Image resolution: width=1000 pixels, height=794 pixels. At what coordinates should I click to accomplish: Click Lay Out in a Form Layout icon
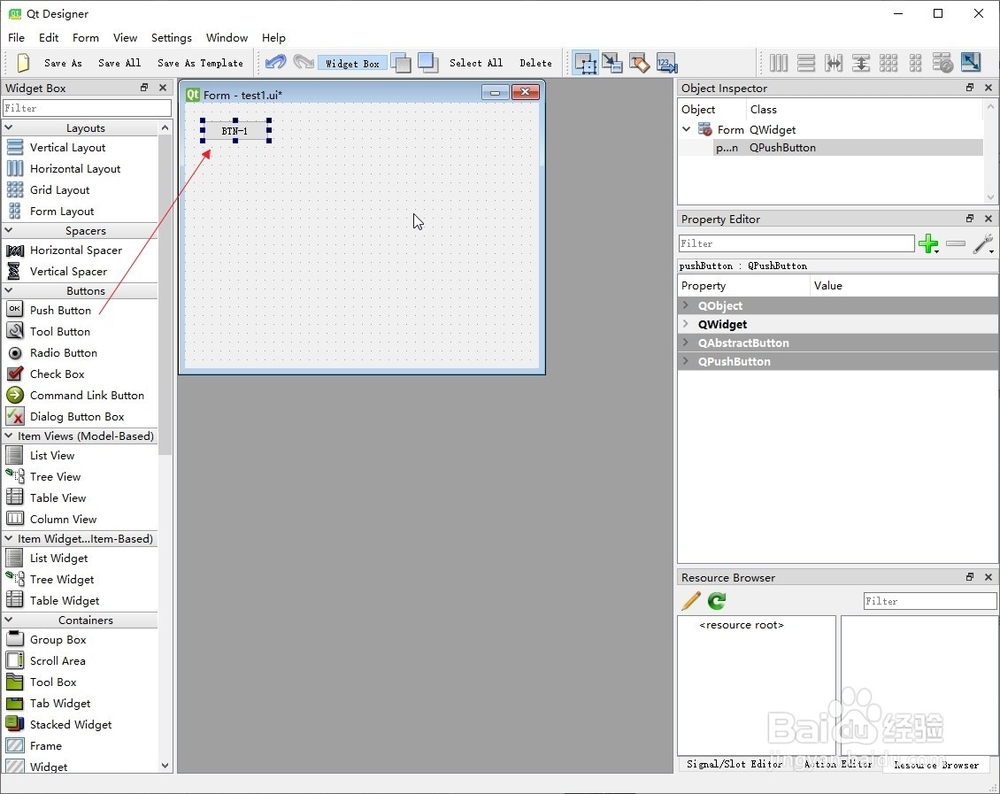(x=915, y=62)
